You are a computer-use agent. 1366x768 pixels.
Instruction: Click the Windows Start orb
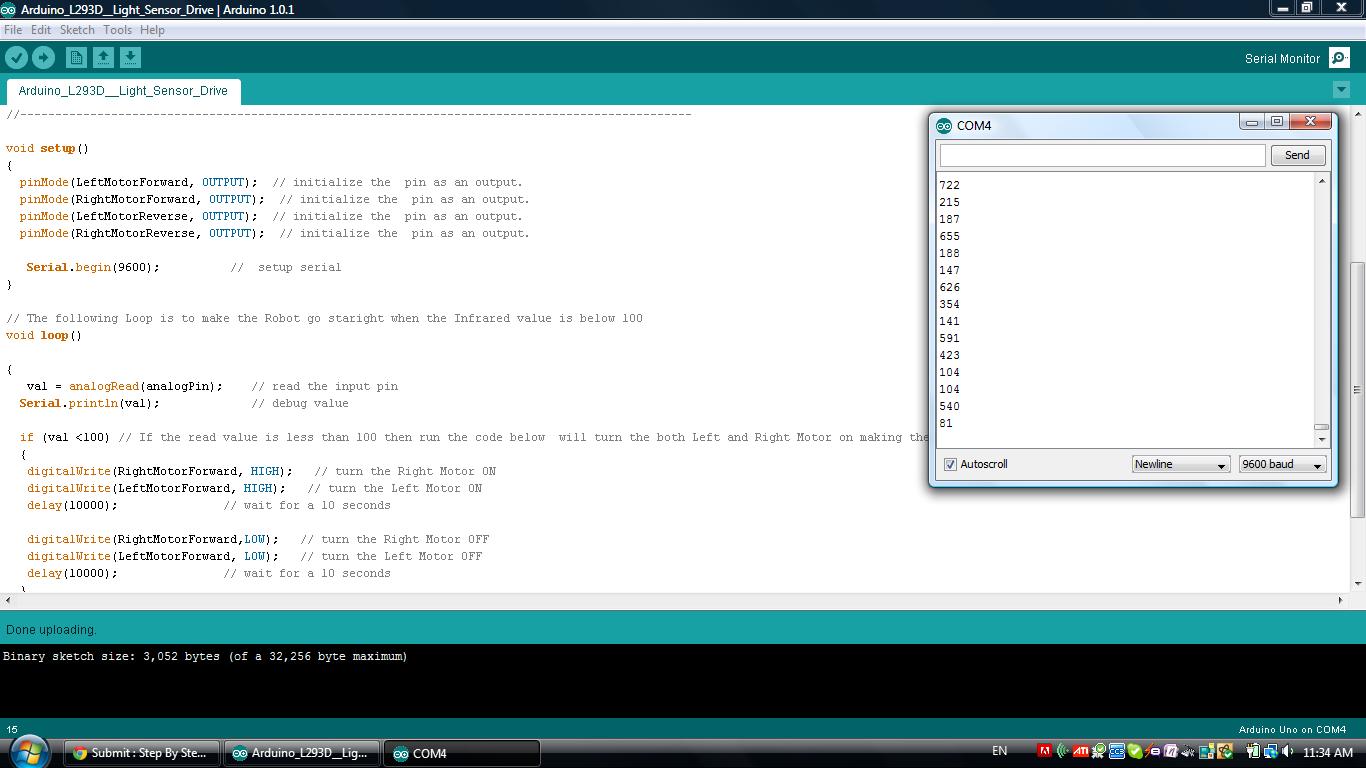27,751
